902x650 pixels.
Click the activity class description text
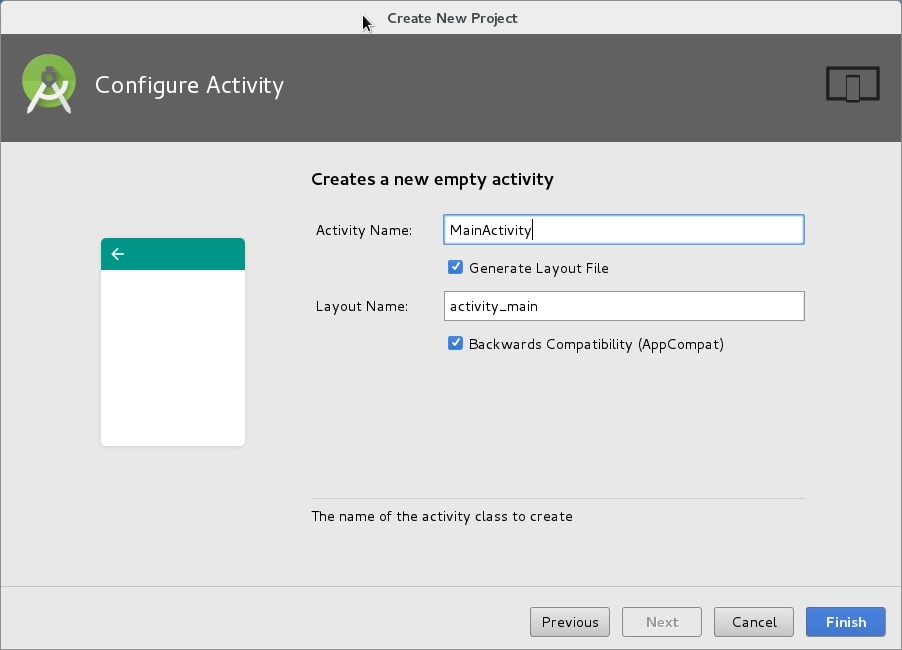[442, 517]
